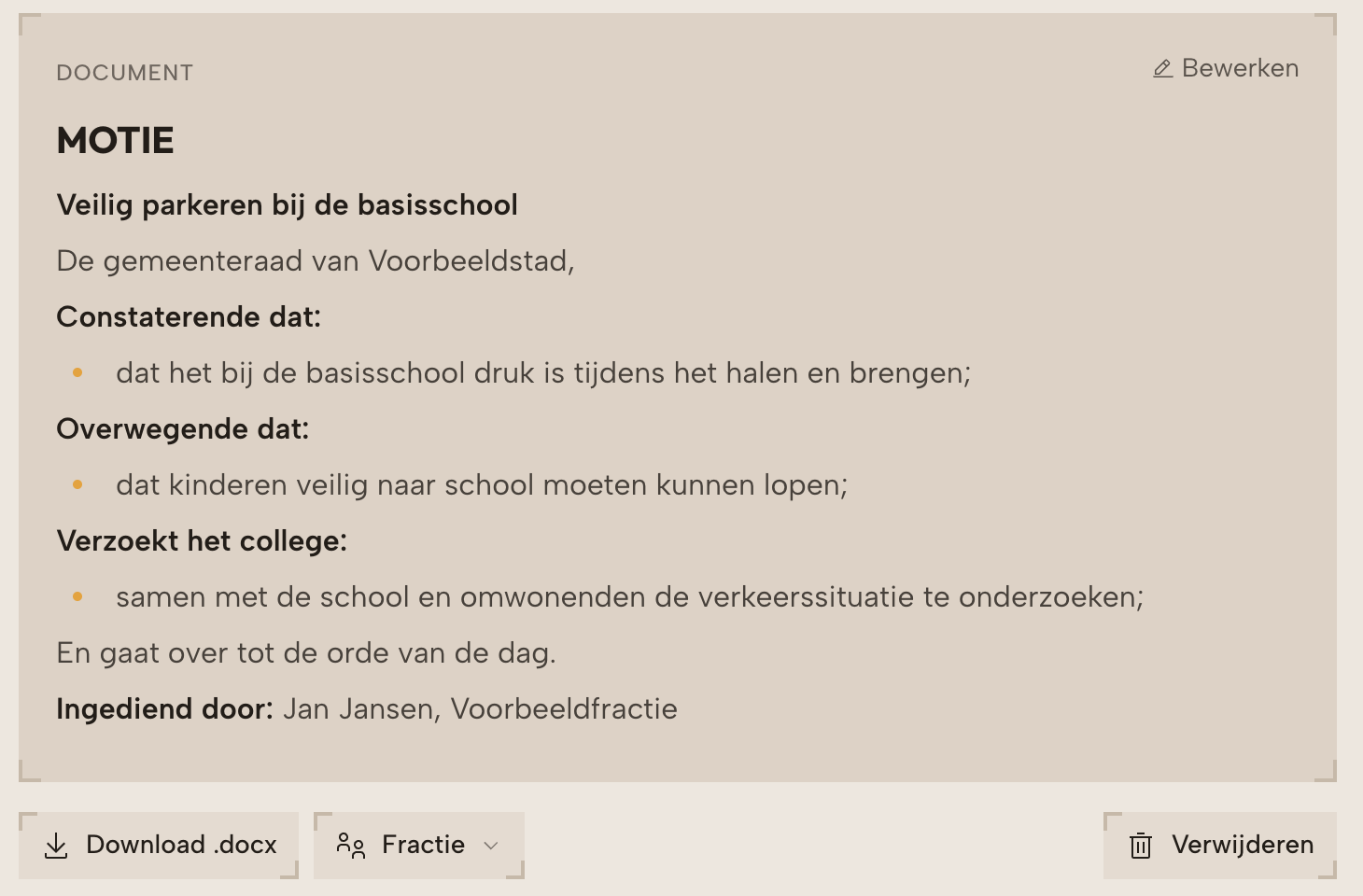Click the 'Verzoekt het college:' heading
The width and height of the screenshot is (1363, 896).
click(202, 541)
